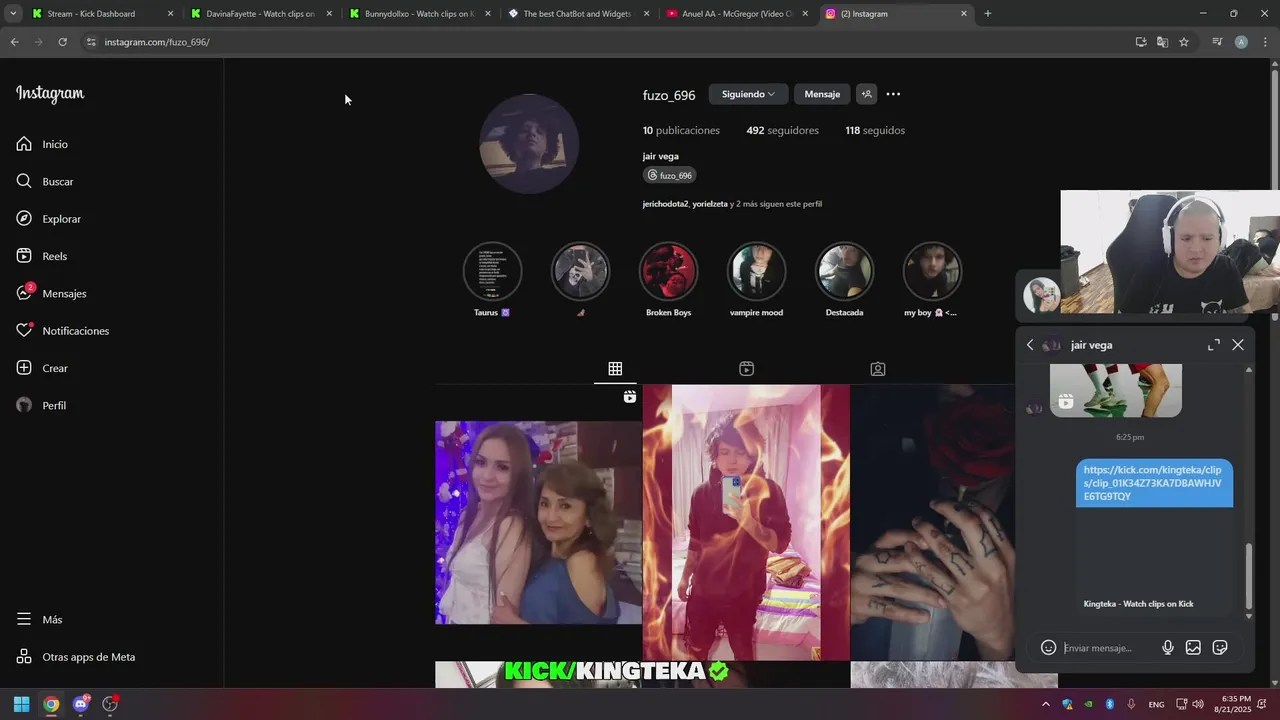Open the shared reel preview in chat
This screenshot has width=1280, height=720.
coord(1115,391)
